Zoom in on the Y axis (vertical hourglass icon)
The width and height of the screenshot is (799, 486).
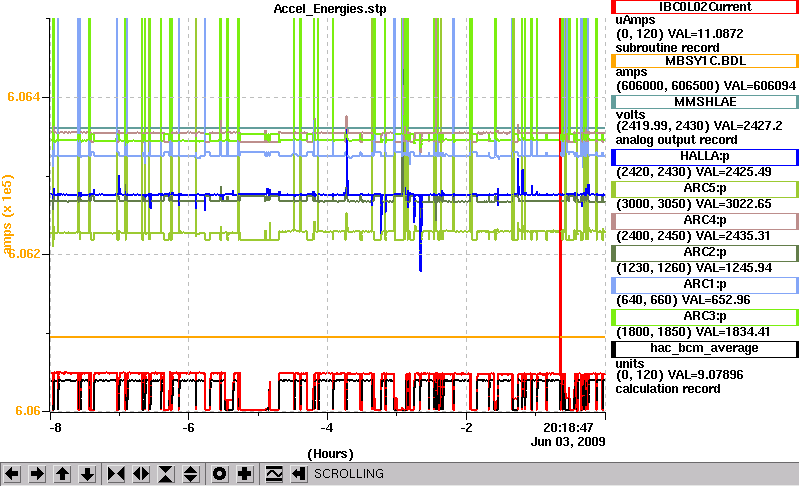click(166, 474)
